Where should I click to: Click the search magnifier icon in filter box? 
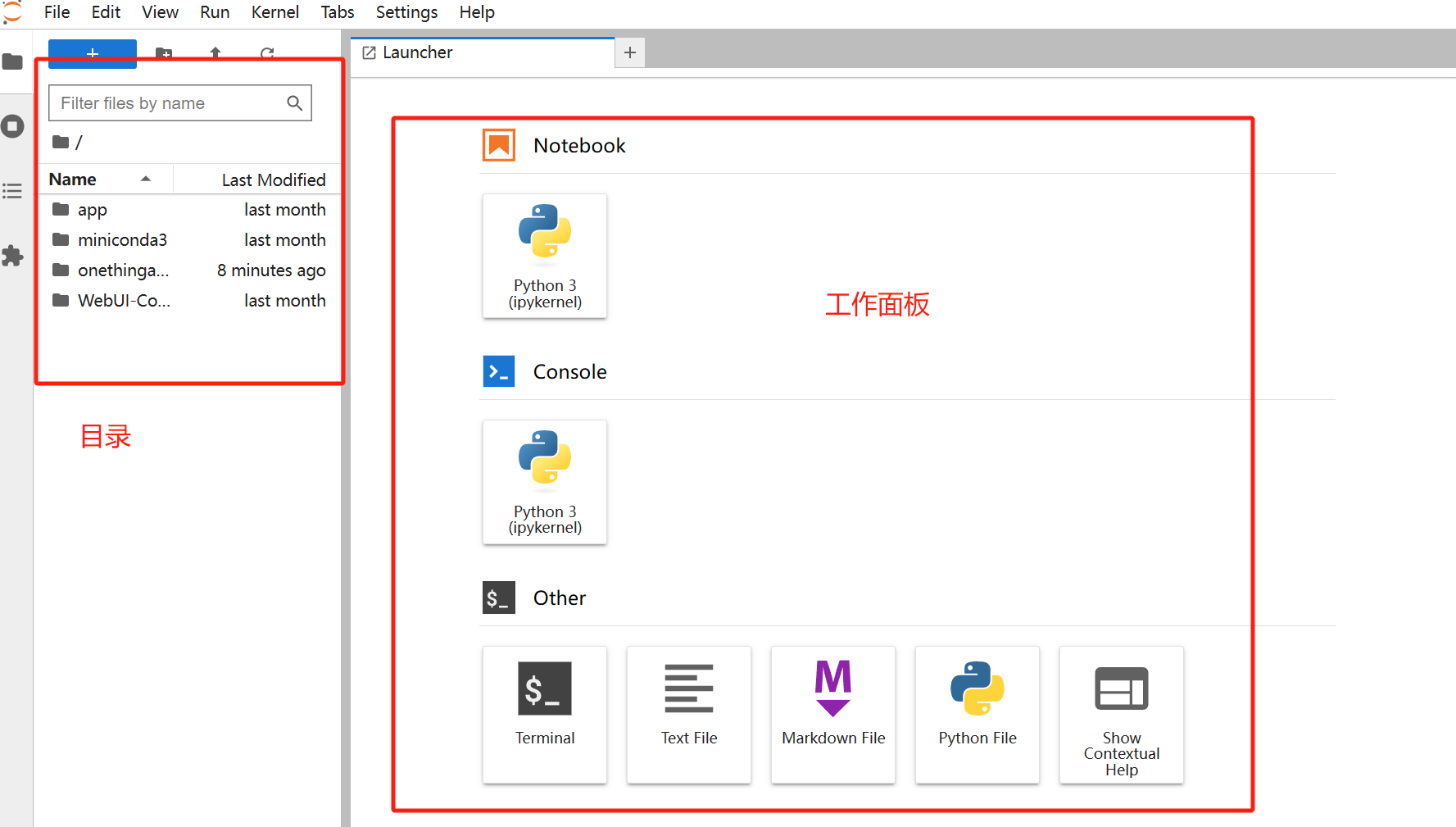[295, 103]
